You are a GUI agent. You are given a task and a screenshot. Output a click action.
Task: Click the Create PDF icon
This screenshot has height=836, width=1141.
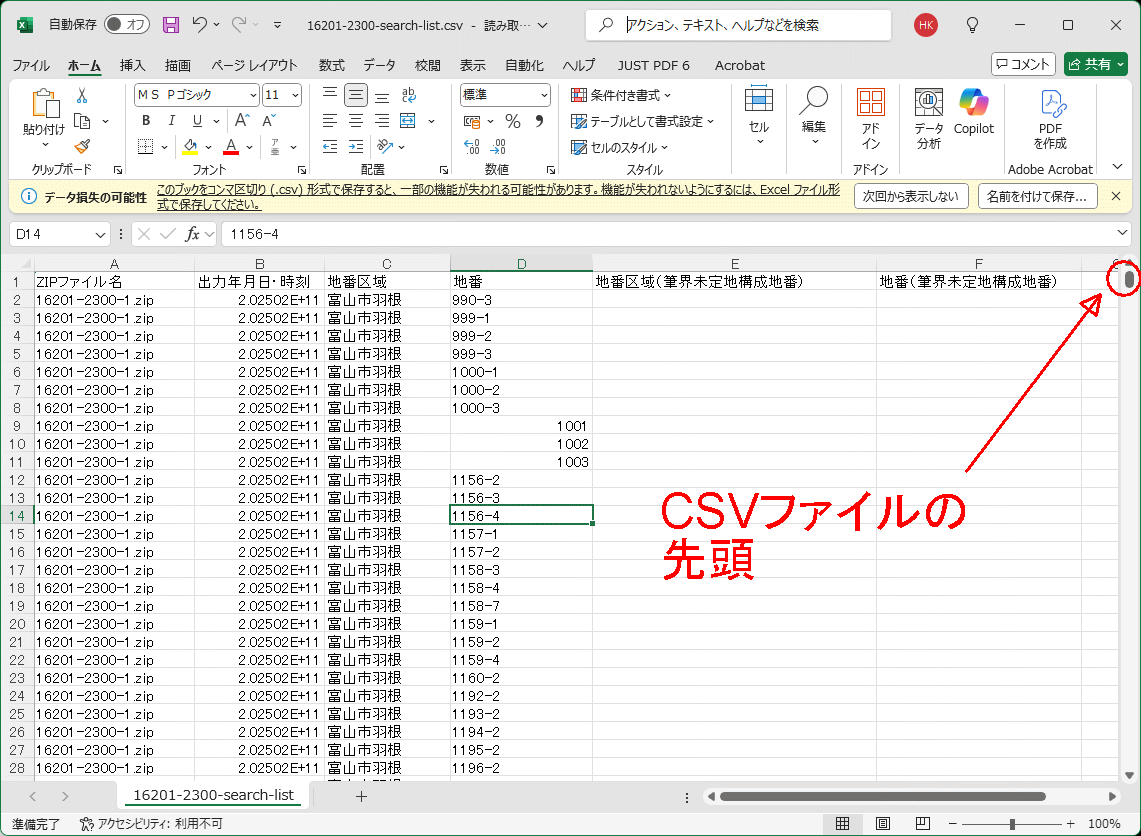click(x=1051, y=118)
